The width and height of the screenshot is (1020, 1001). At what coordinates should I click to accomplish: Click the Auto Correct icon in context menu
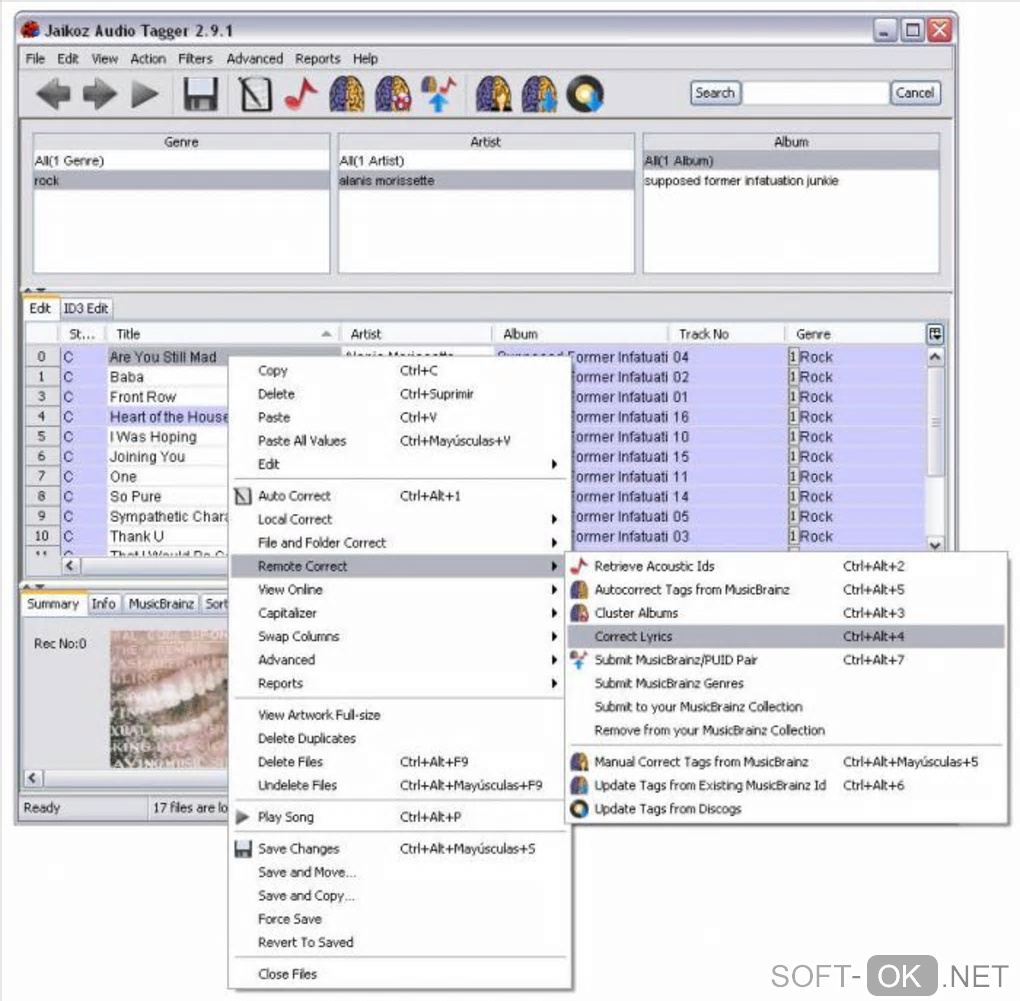(x=243, y=496)
